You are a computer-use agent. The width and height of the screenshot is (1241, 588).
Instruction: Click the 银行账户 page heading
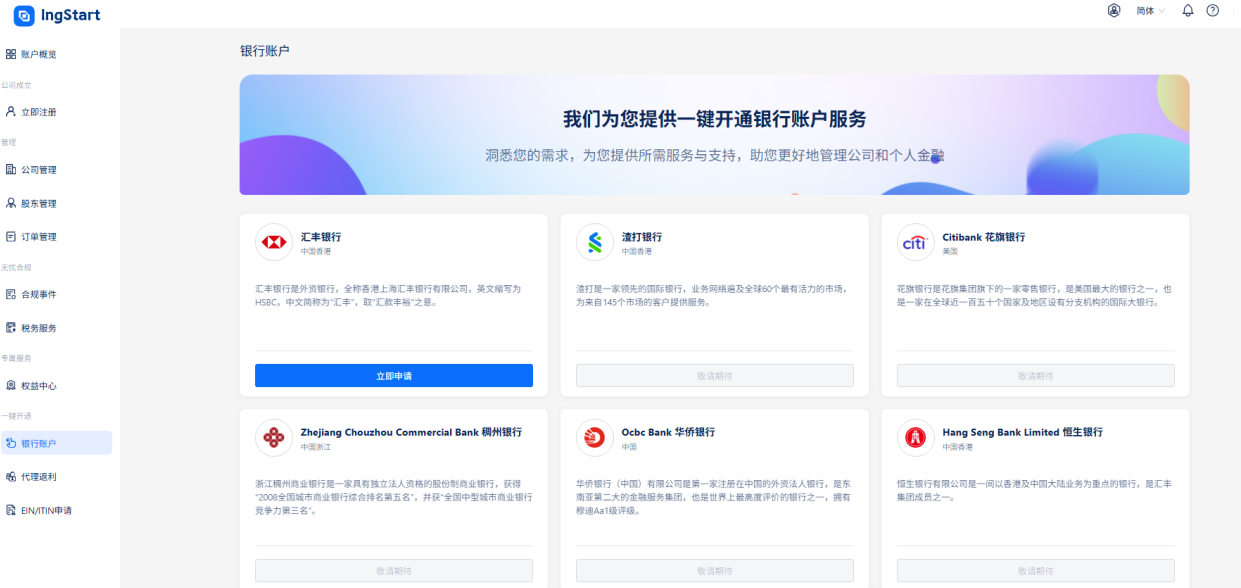265,50
